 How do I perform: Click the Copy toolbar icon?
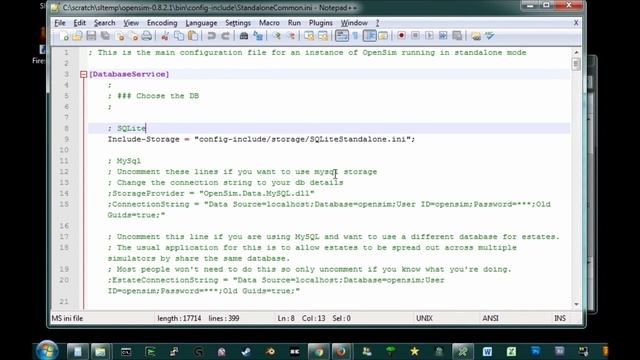[x=179, y=36]
